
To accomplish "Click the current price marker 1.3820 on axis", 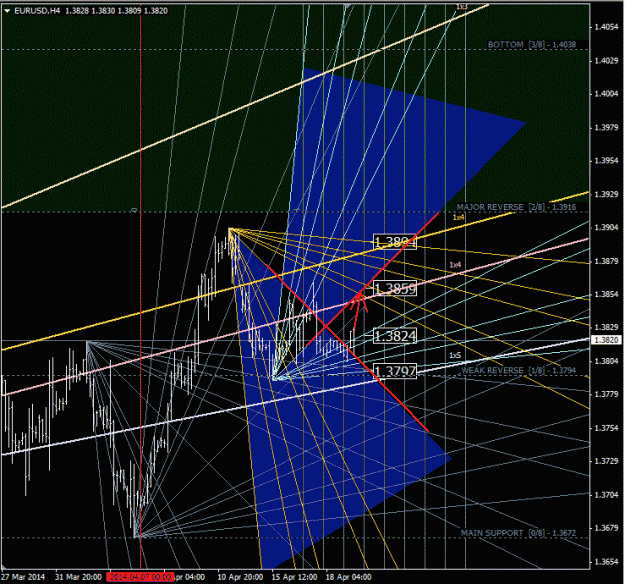I will coord(606,340).
